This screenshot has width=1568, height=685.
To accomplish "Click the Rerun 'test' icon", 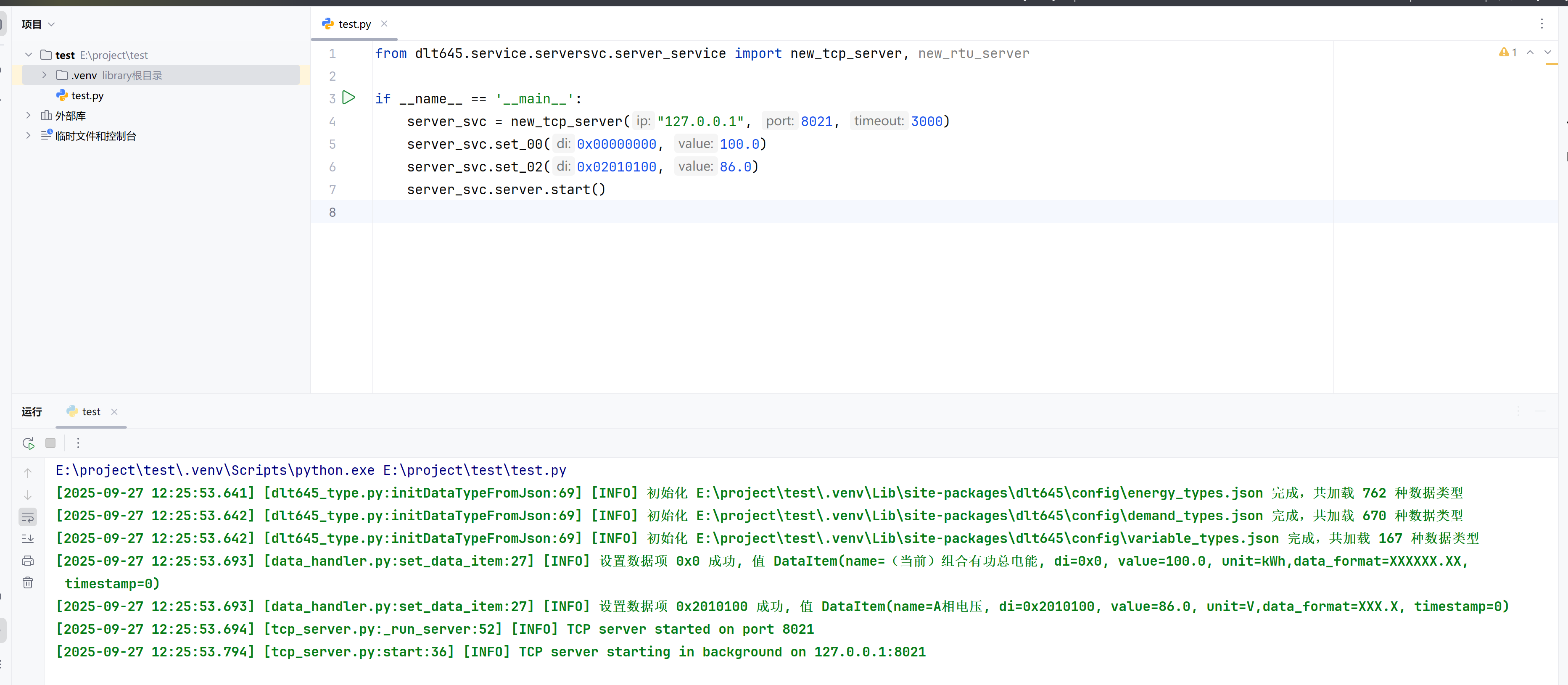I will coord(28,443).
